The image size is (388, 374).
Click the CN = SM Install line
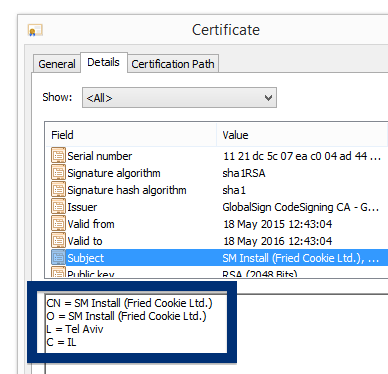click(129, 303)
